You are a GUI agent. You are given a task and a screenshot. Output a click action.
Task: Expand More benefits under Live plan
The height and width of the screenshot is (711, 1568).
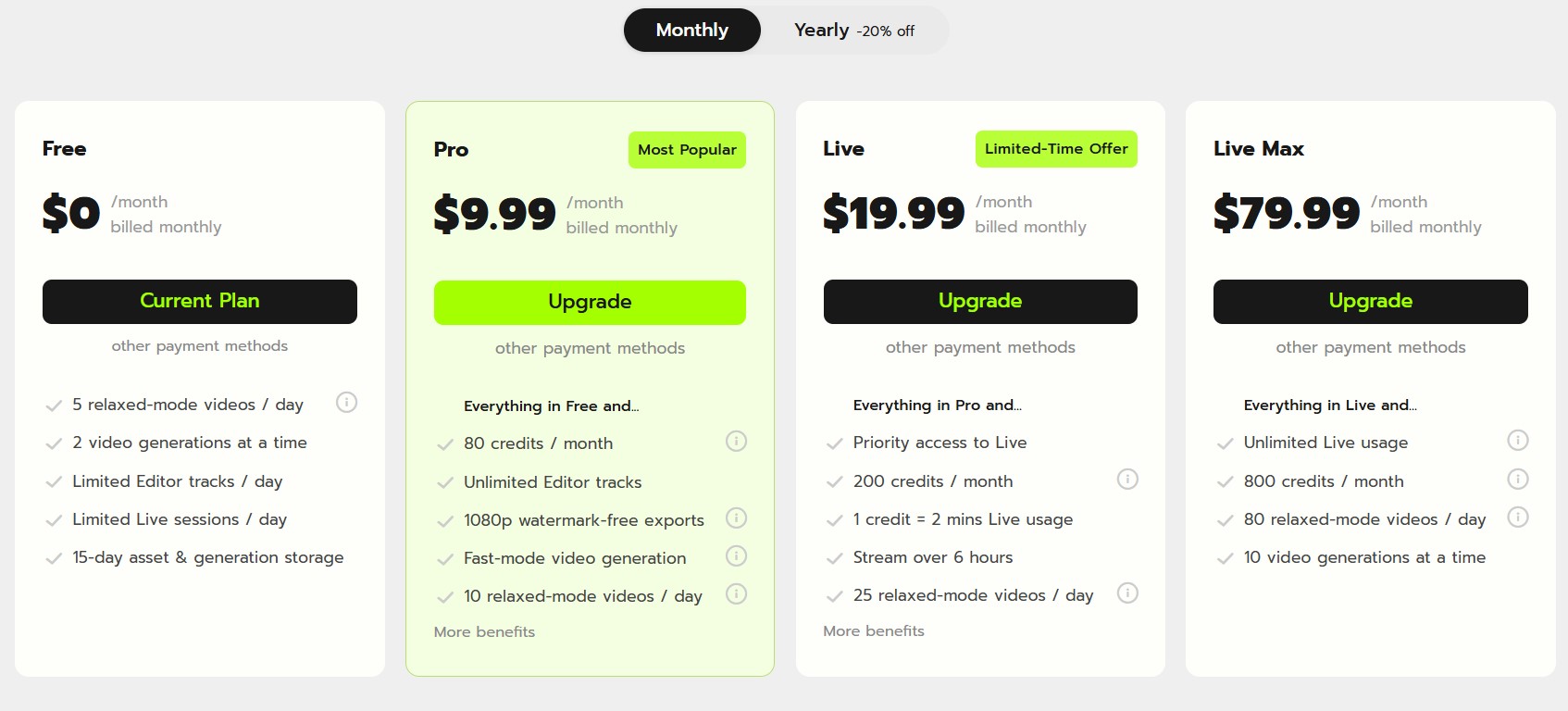(x=874, y=631)
